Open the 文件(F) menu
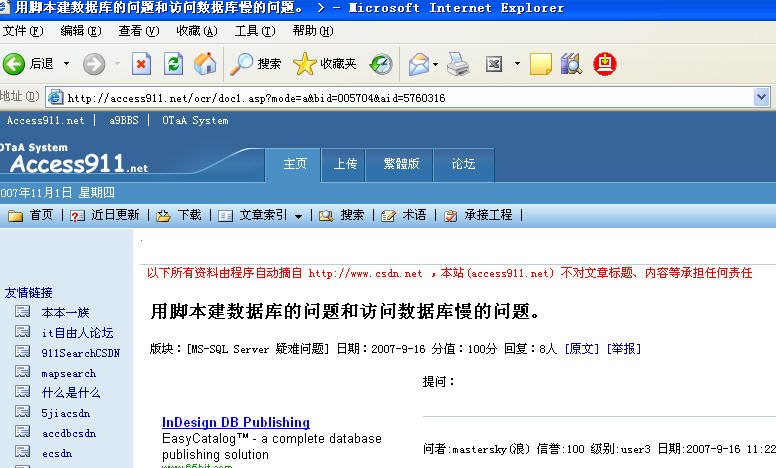Image resolution: width=776 pixels, height=468 pixels. coord(23,31)
